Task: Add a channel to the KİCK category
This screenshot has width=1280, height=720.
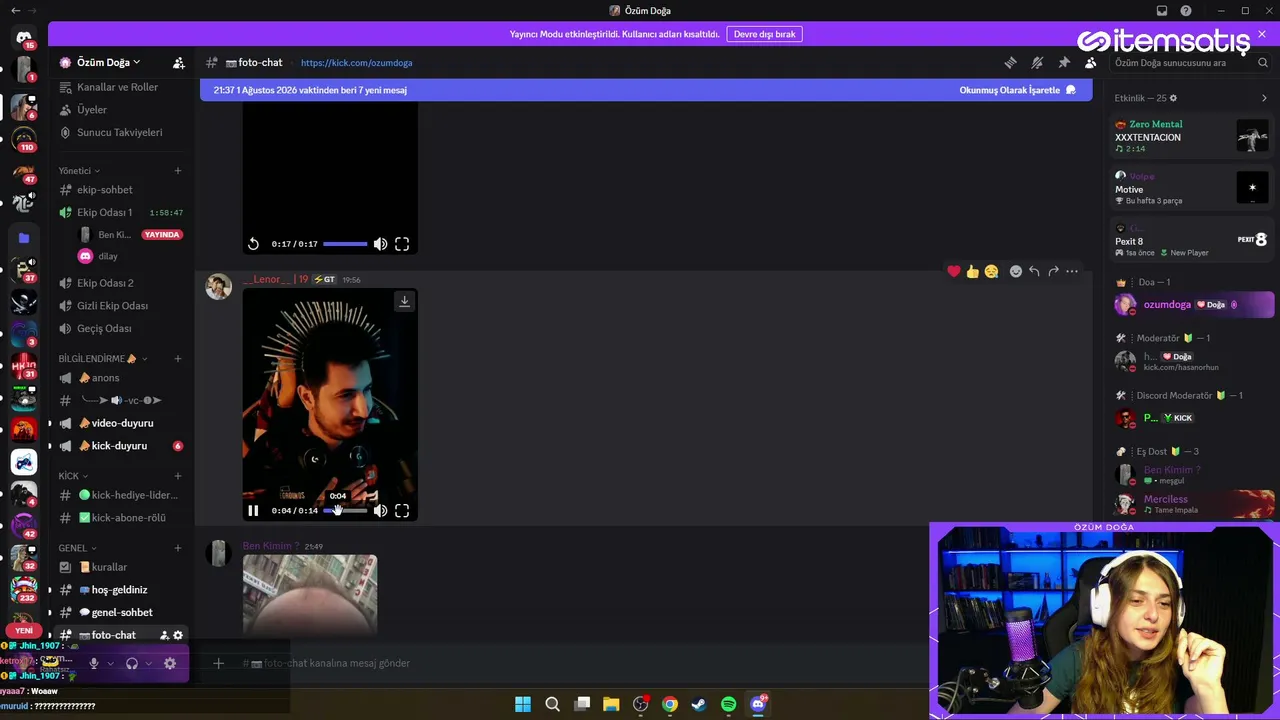Action: 178,476
